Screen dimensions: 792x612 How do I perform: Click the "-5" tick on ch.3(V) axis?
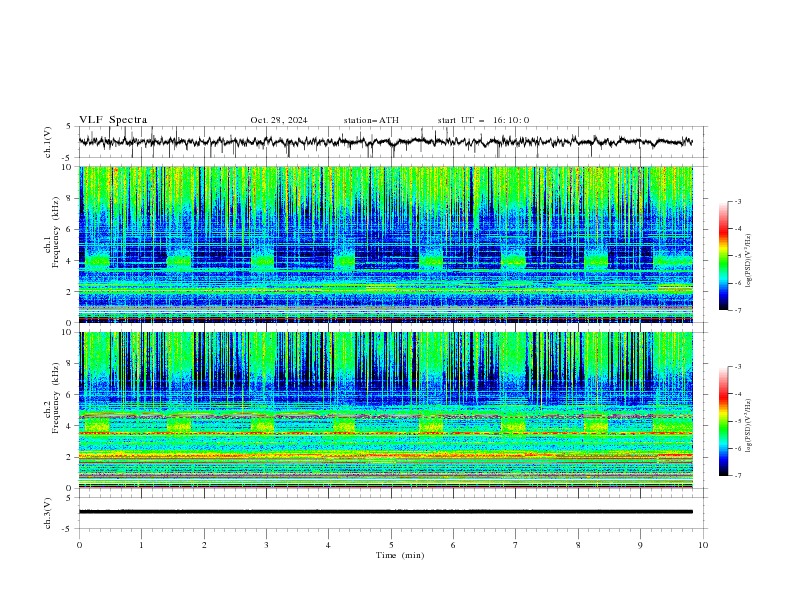(x=68, y=529)
